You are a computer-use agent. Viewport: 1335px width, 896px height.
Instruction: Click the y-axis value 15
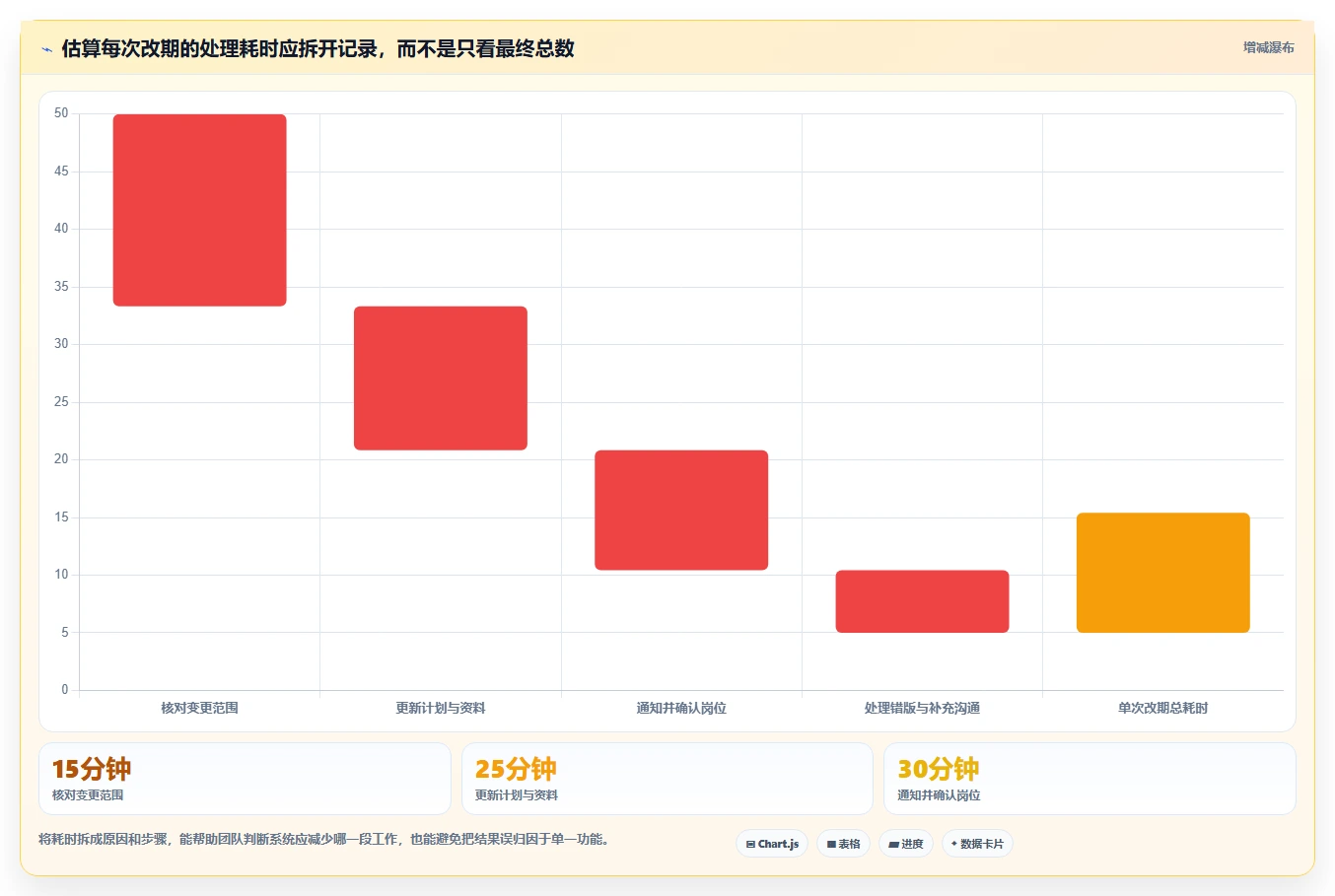click(x=61, y=517)
